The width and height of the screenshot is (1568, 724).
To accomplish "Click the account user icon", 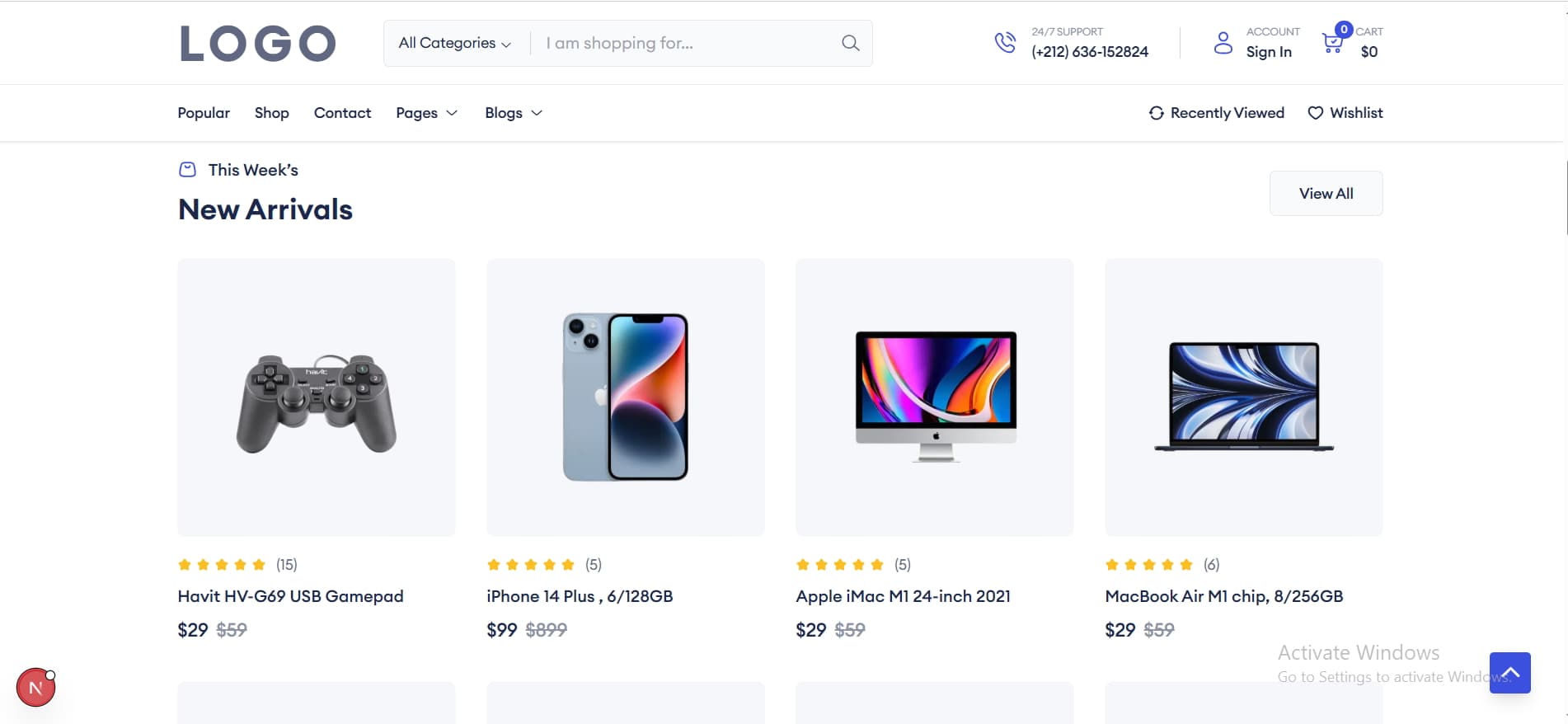I will pos(1223,43).
